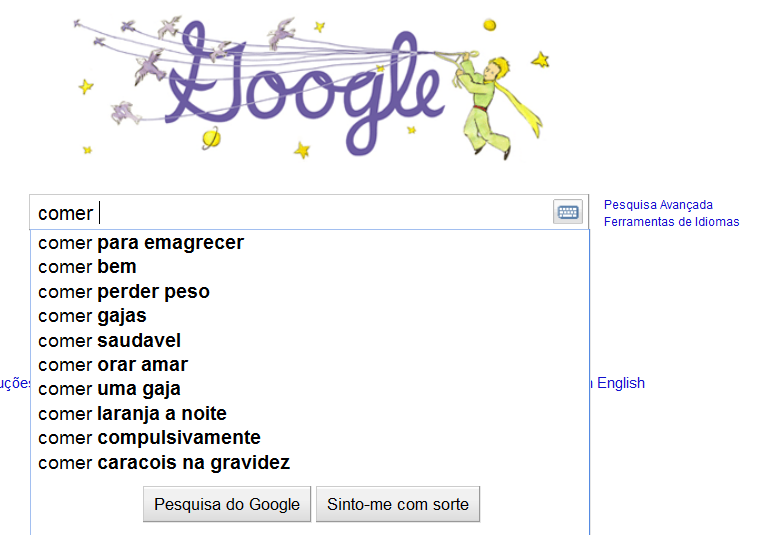Click the "Sinto-me com sorte" button
763x535 pixels.
click(398, 505)
